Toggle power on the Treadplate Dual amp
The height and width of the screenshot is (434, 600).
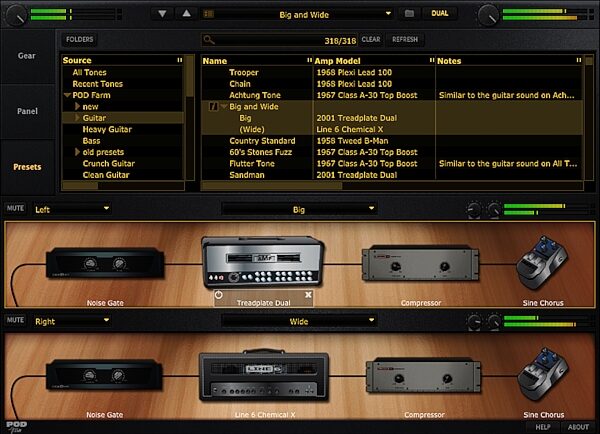pyautogui.click(x=218, y=295)
